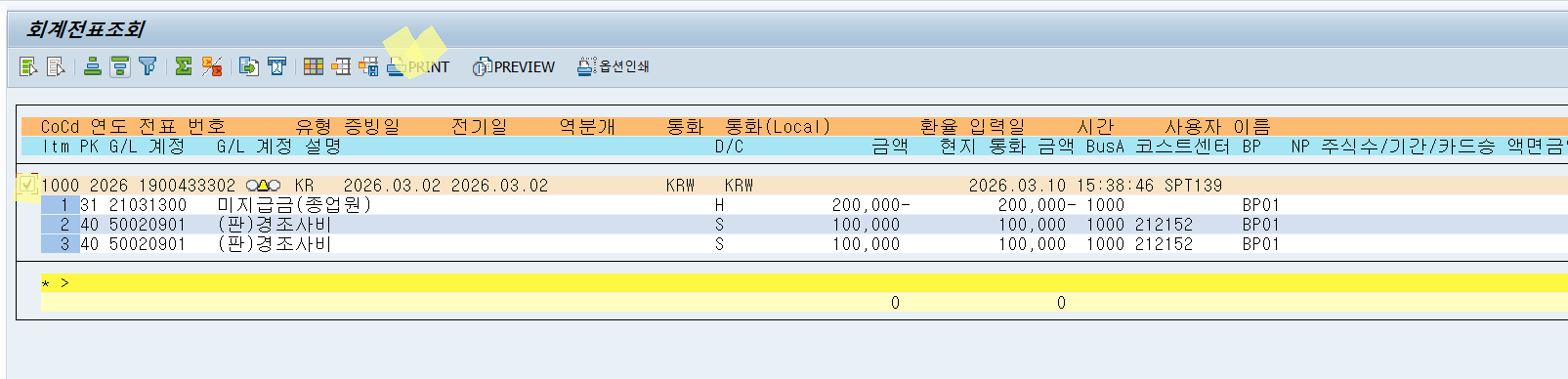Click the 옵션인쇄 button
The image size is (1568, 379).
(614, 66)
